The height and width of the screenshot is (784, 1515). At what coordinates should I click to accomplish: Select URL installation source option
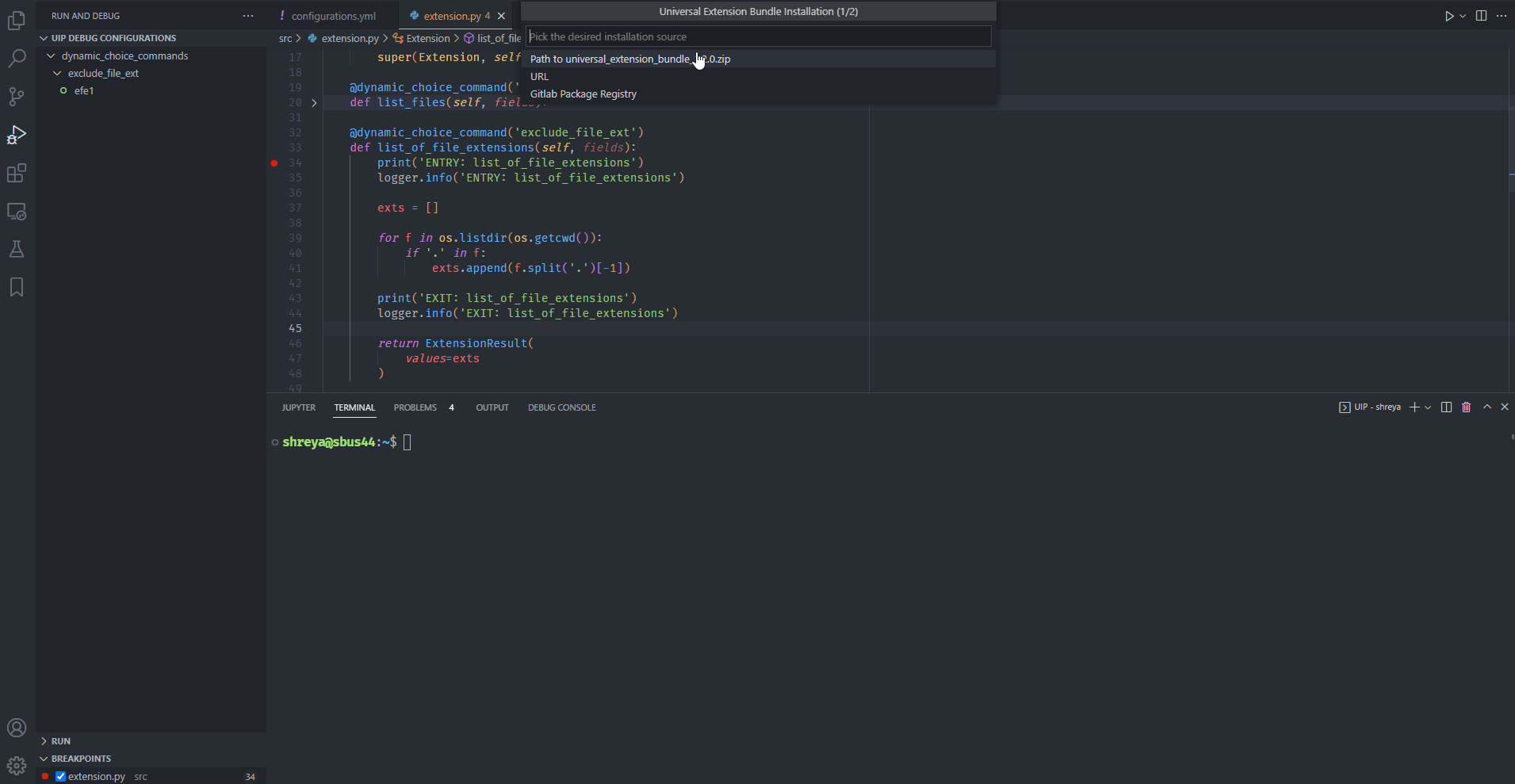pyautogui.click(x=539, y=77)
